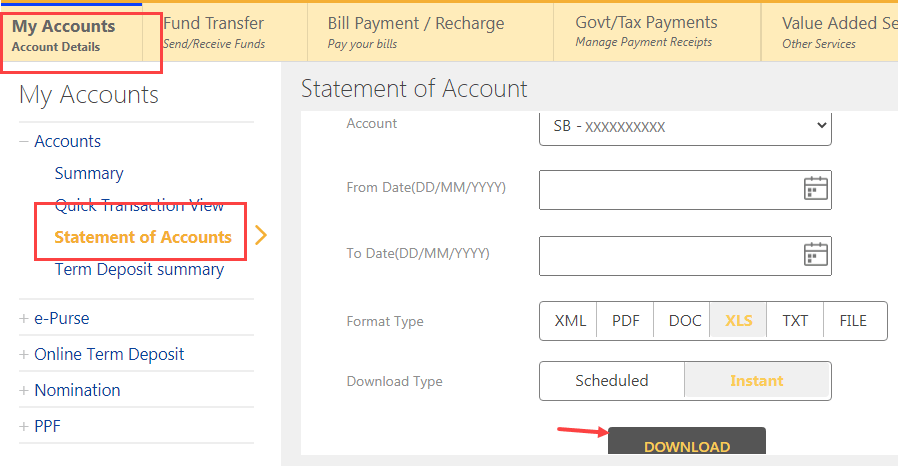This screenshot has height=466, width=898.
Task: Expand the Online Term Deposit section
Action: tap(24, 354)
